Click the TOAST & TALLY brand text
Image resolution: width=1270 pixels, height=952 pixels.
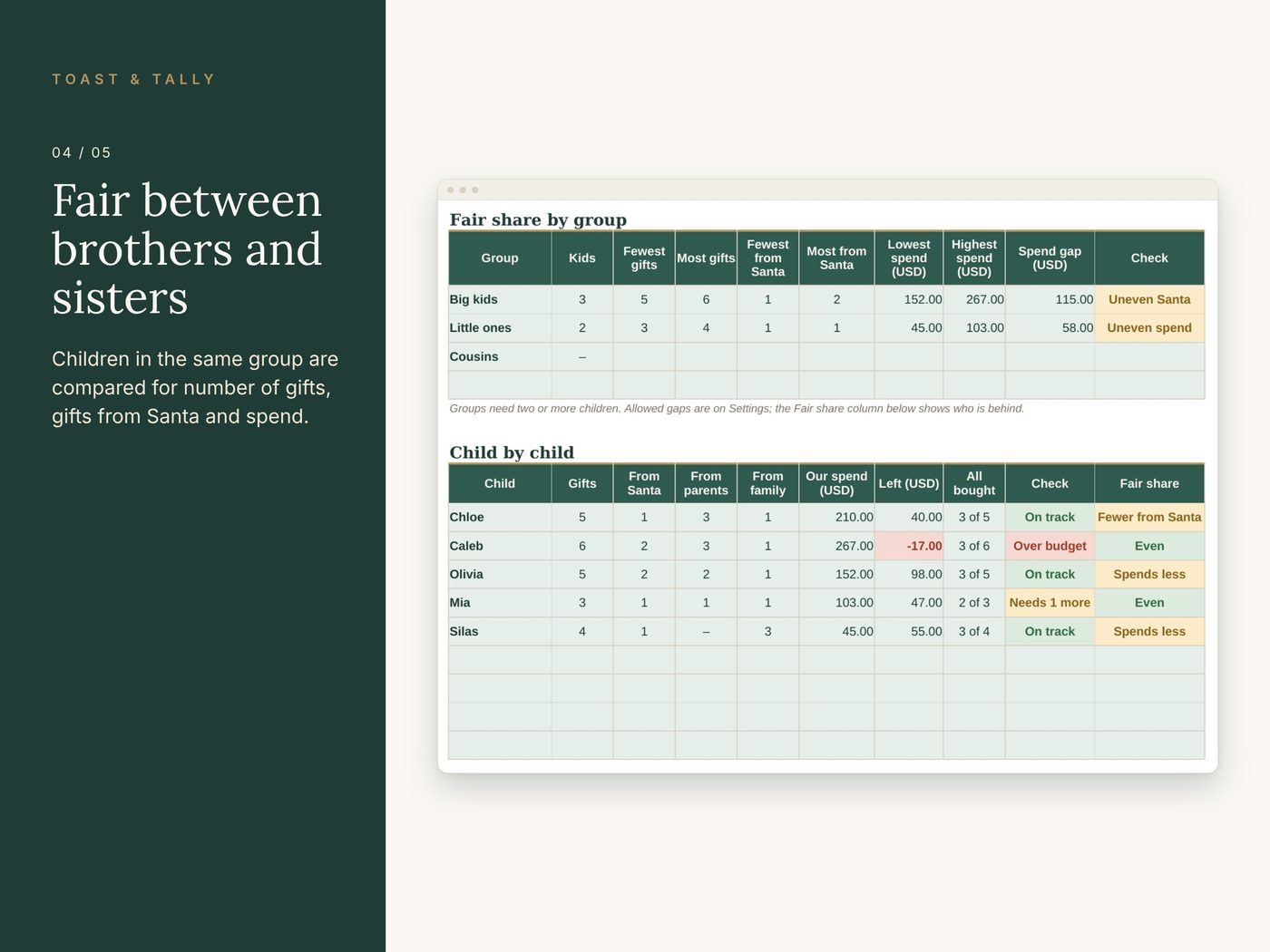133,80
